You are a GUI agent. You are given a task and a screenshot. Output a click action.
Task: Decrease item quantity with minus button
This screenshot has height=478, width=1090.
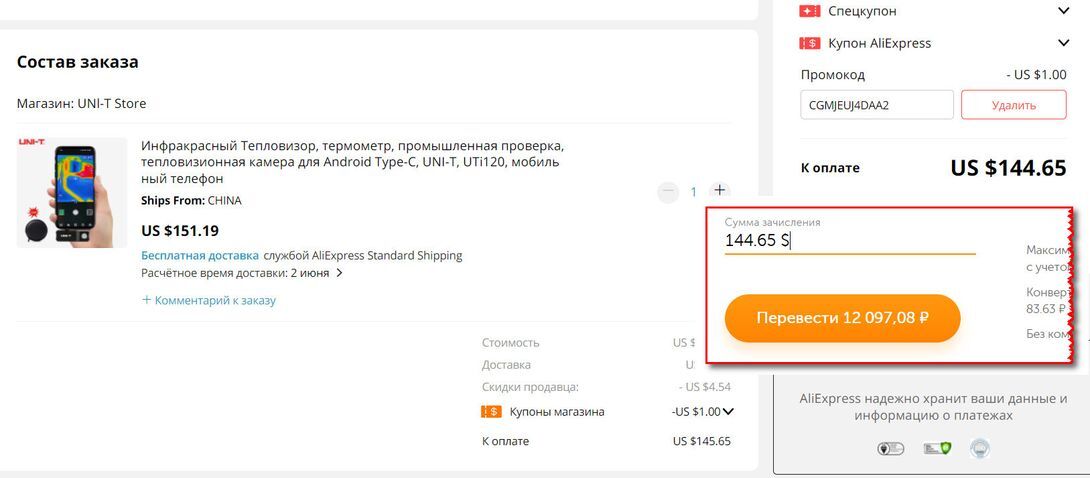coord(668,191)
